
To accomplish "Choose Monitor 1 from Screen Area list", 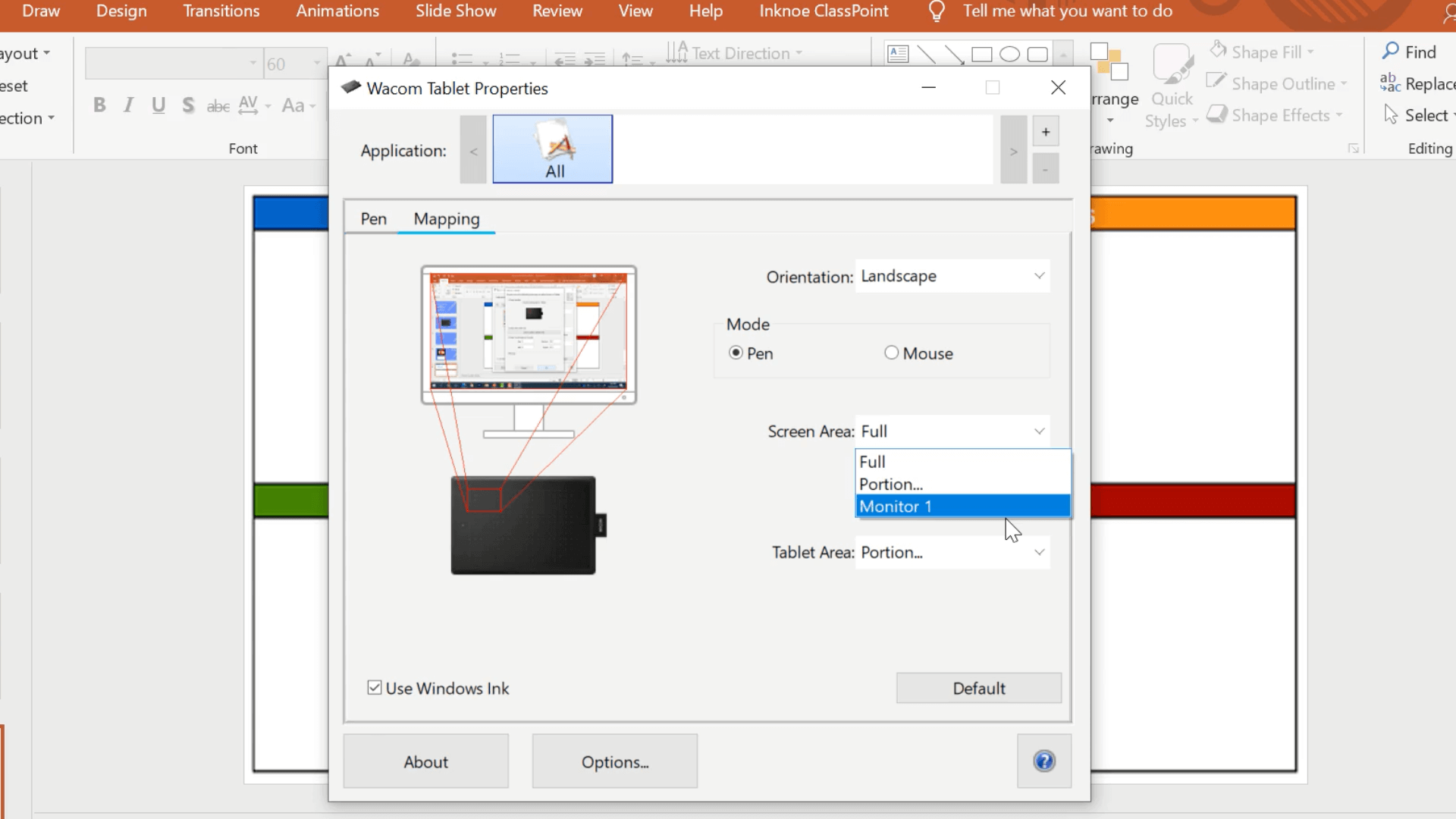I will click(x=963, y=507).
